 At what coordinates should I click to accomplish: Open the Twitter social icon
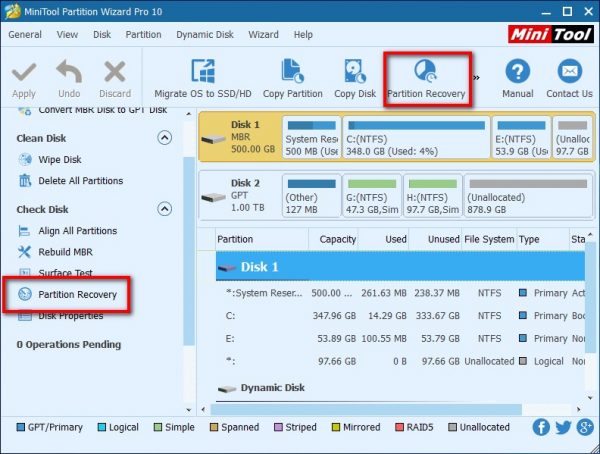(x=563, y=427)
